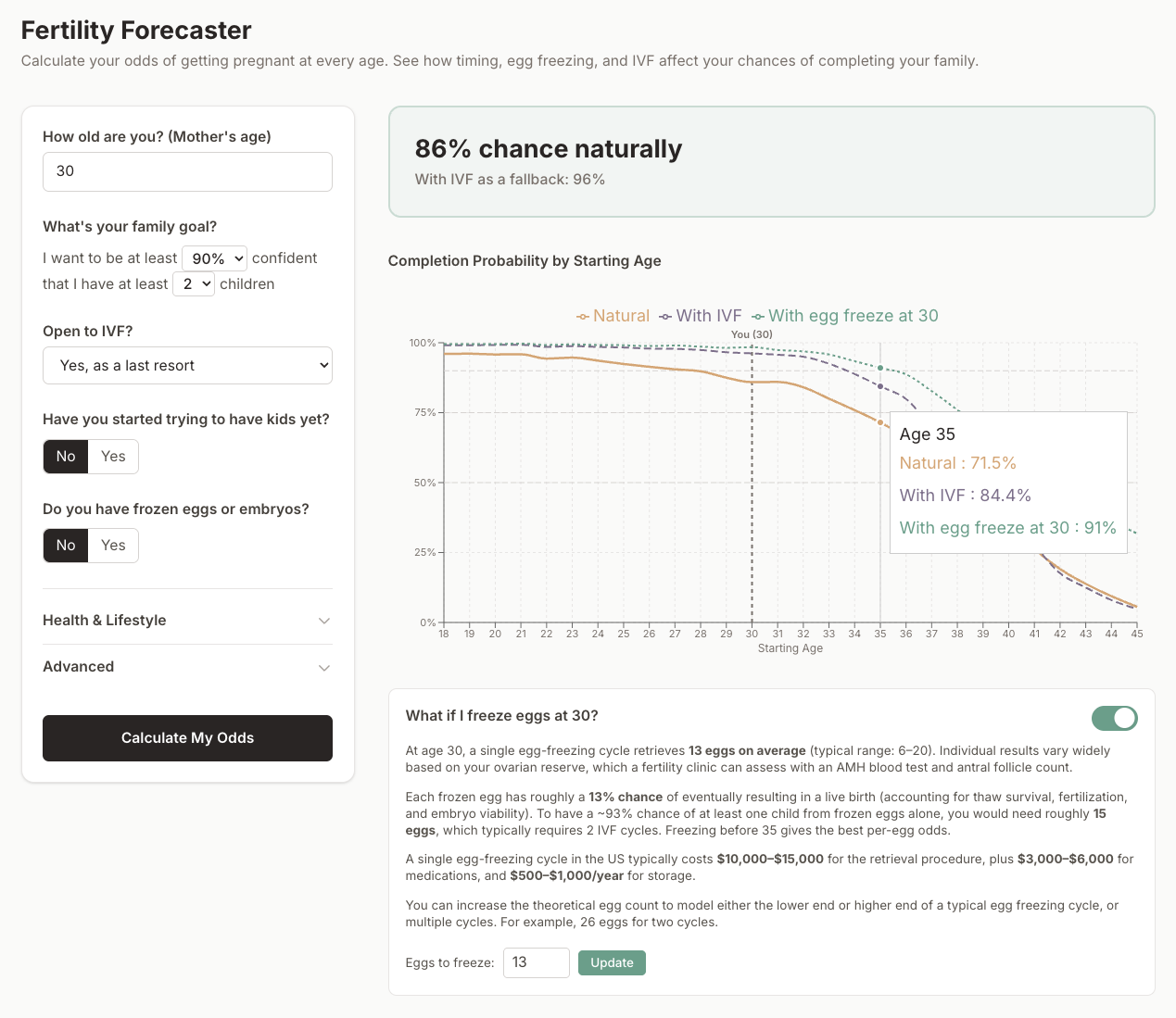Screen dimensions: 1176x1018
Task: Open the number of children dropdown
Action: pos(194,283)
